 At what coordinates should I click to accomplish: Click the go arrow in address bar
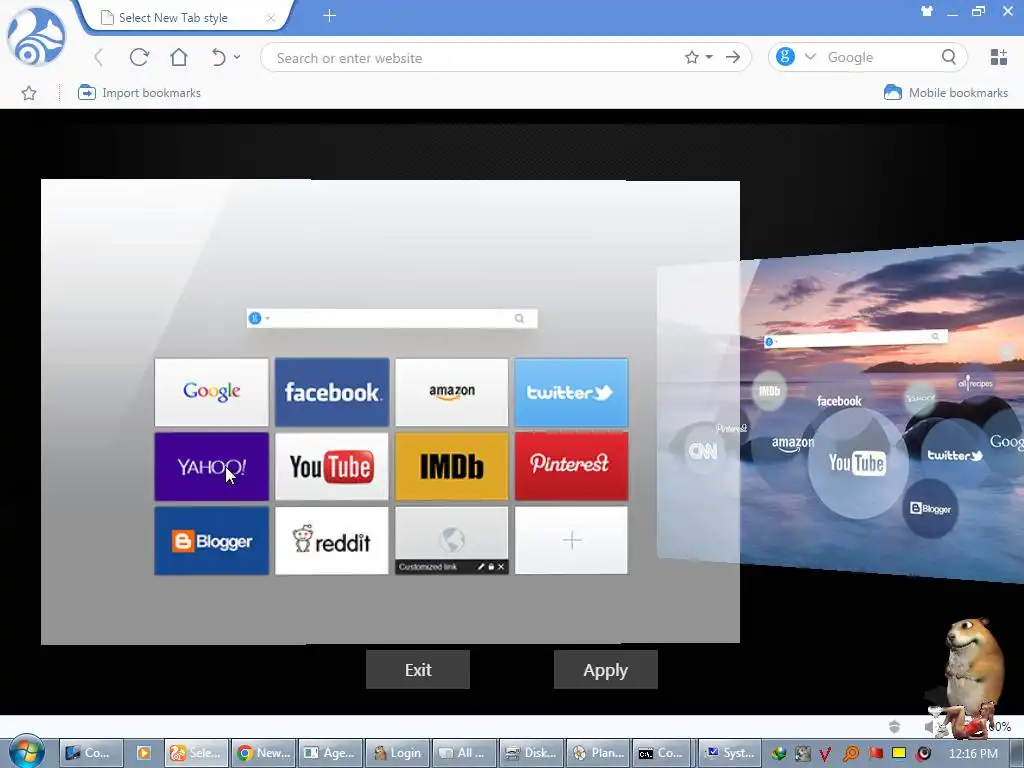pyautogui.click(x=733, y=57)
